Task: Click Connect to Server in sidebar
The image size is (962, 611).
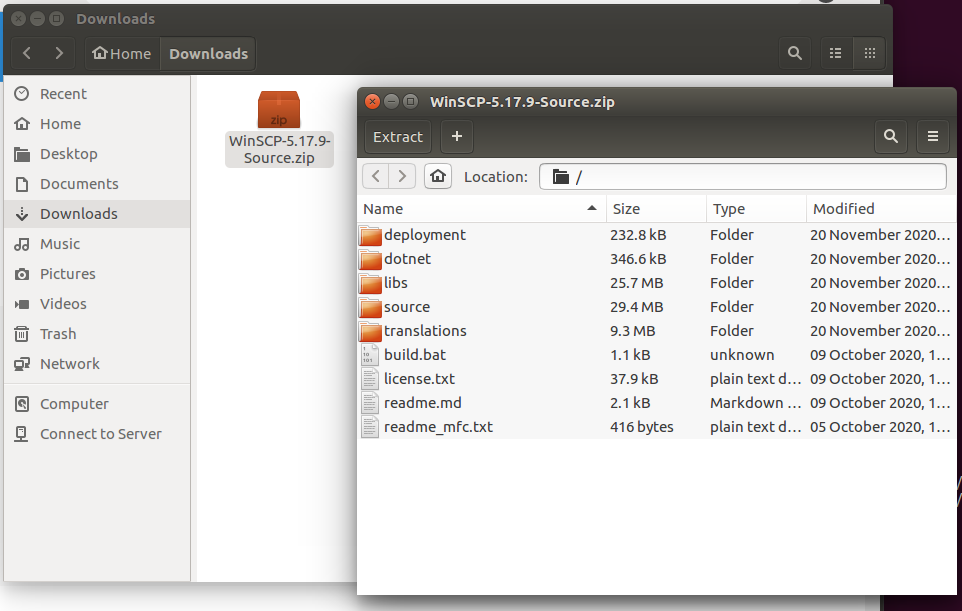Action: point(98,434)
